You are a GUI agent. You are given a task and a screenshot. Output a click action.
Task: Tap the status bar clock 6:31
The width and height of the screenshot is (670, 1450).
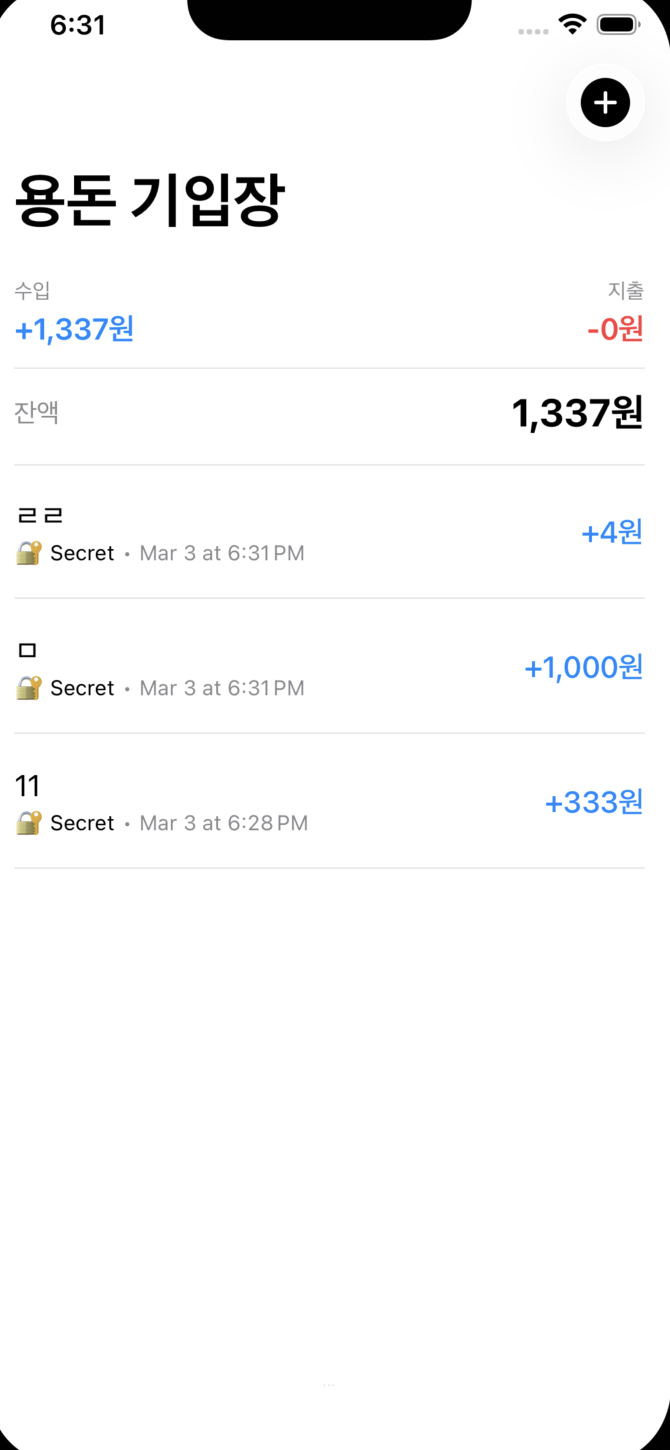(x=78, y=25)
